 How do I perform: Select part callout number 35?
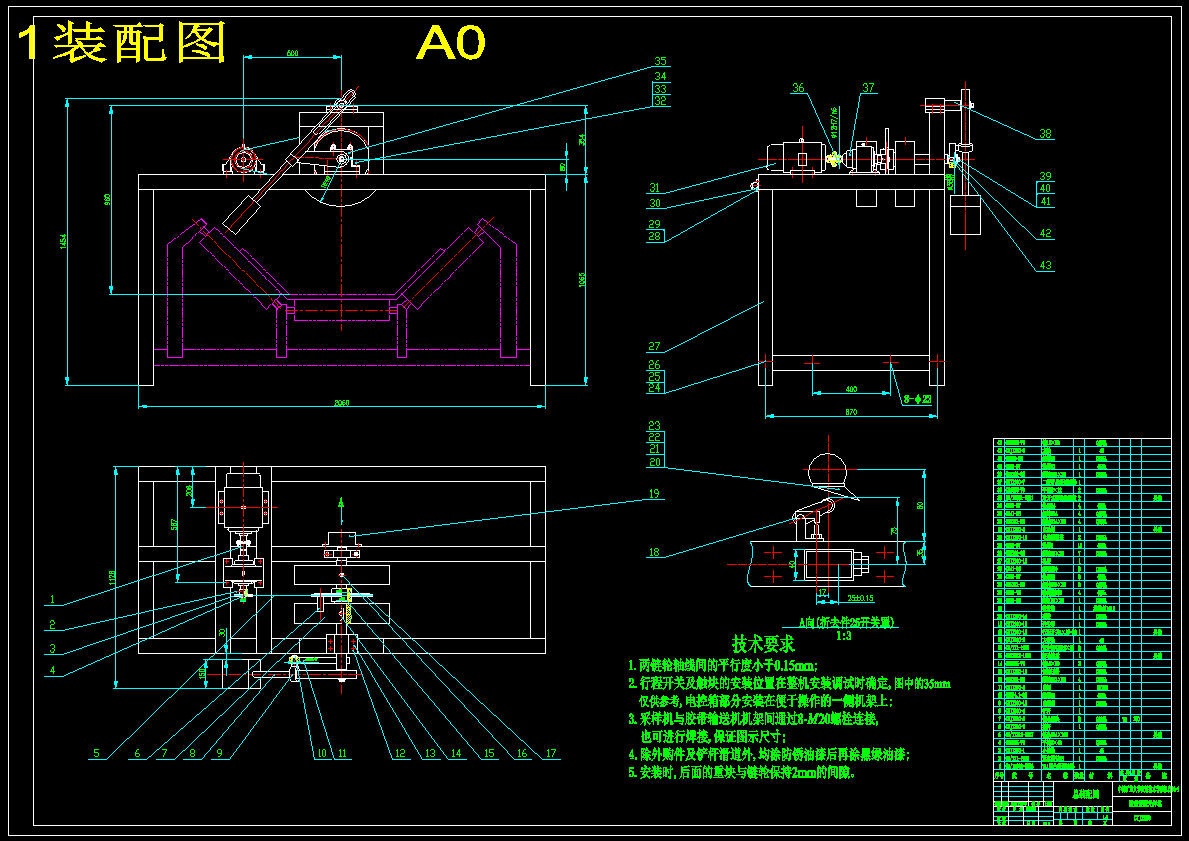click(x=660, y=61)
